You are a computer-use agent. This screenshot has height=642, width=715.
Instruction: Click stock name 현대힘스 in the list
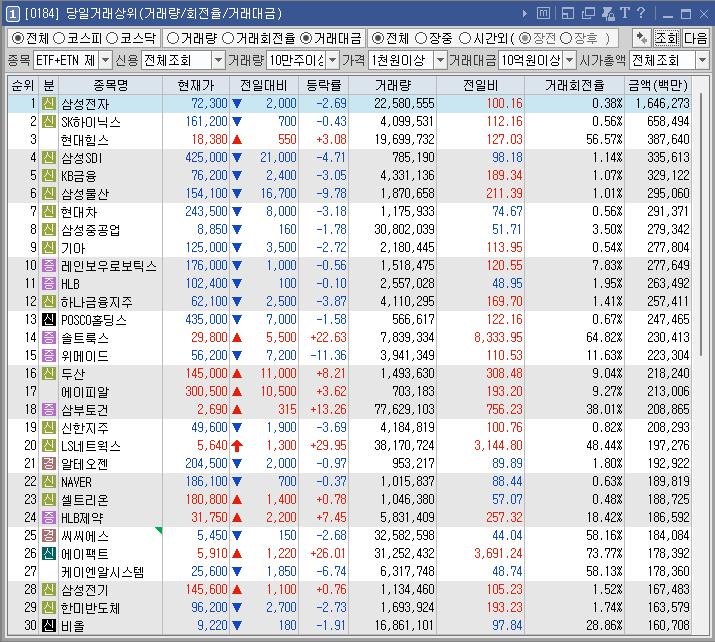[85, 140]
